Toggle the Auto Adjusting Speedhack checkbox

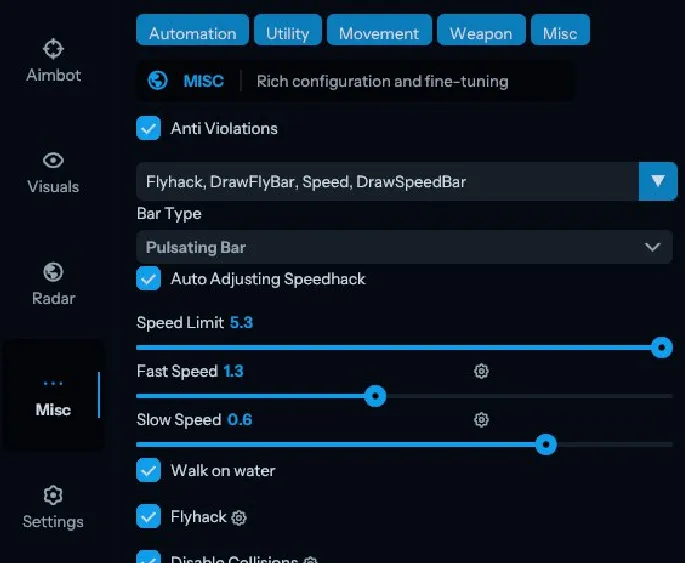pyautogui.click(x=148, y=279)
